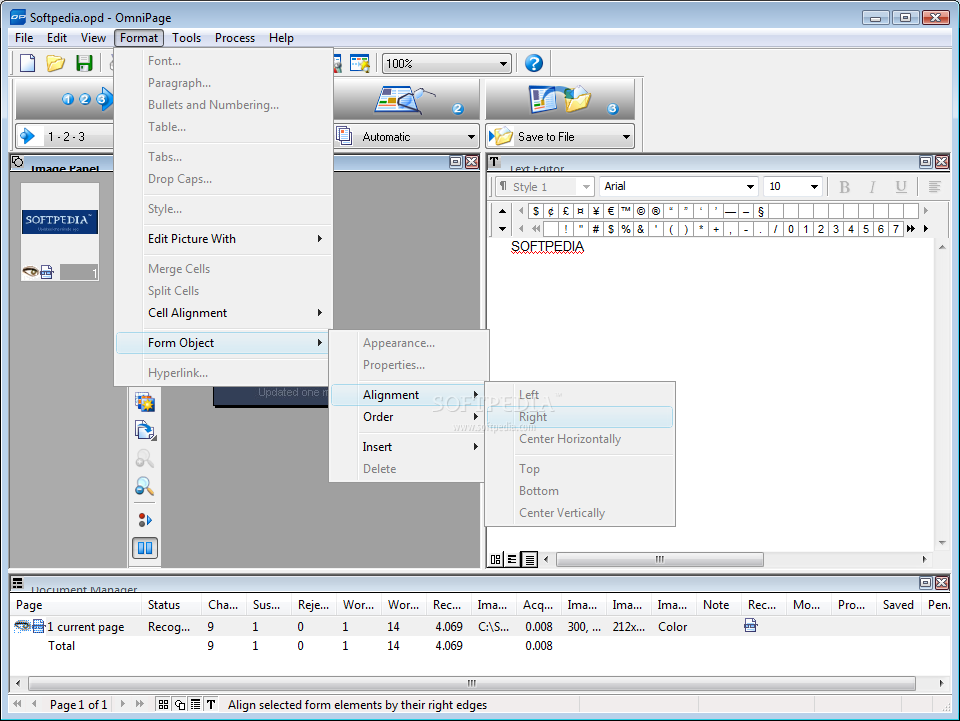Insert the pound £ character

[566, 211]
